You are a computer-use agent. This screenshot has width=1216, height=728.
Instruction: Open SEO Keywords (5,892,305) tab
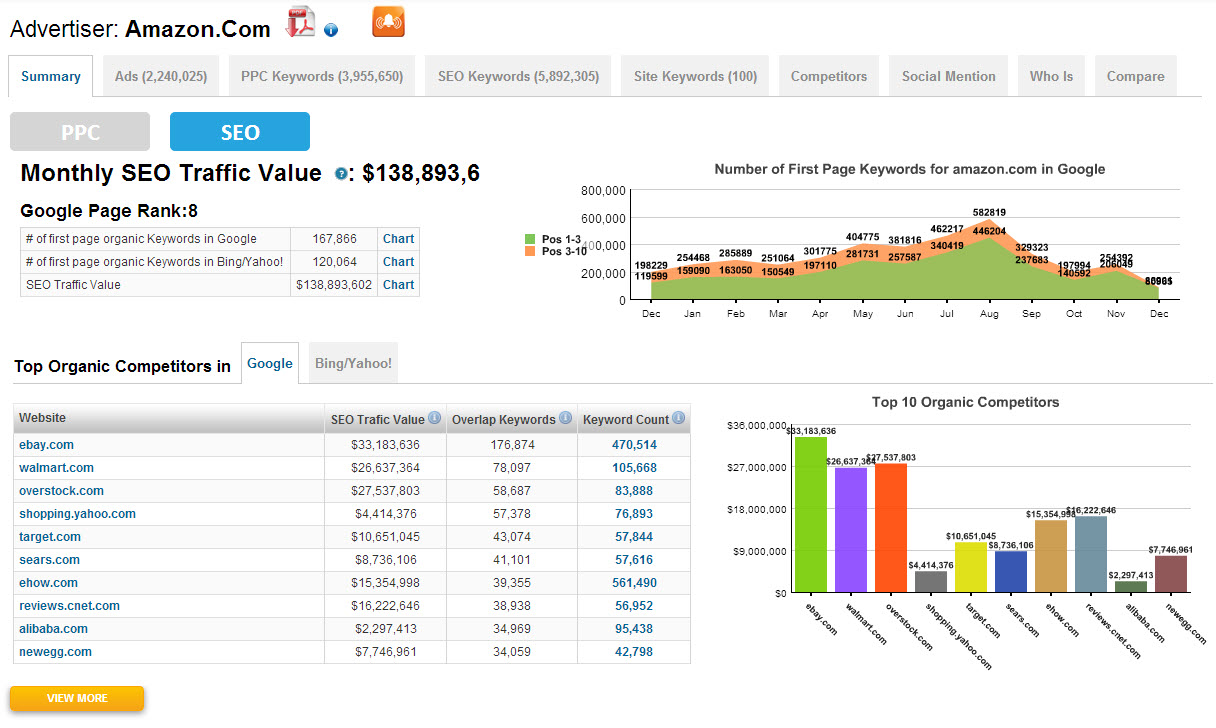point(518,76)
